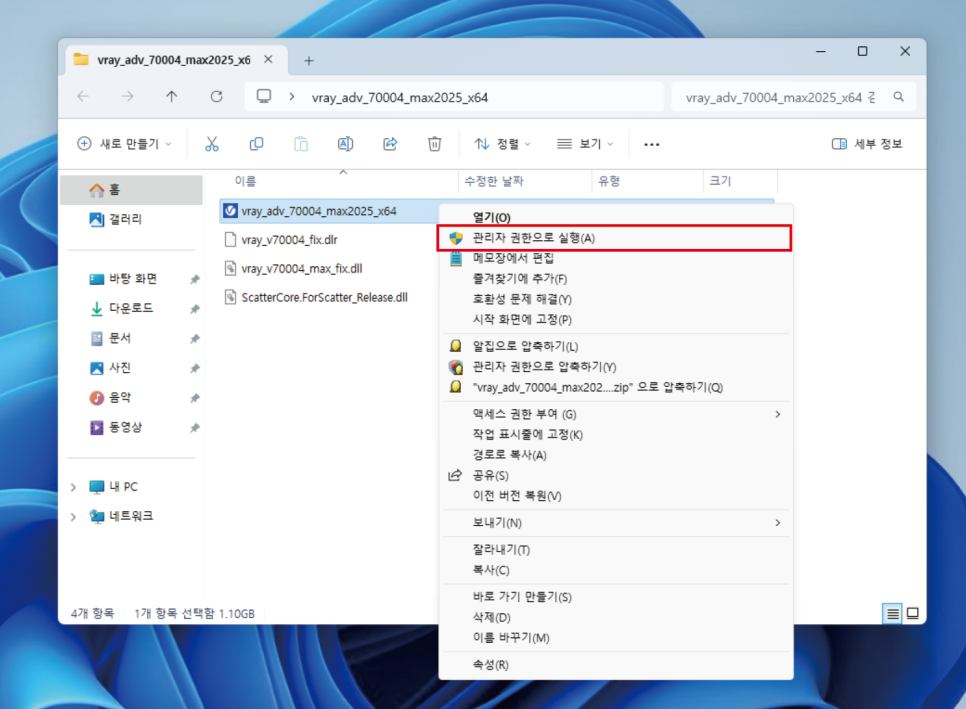This screenshot has height=709, width=966.
Task: Close the vray_adv_70004 tab
Action: (x=268, y=59)
